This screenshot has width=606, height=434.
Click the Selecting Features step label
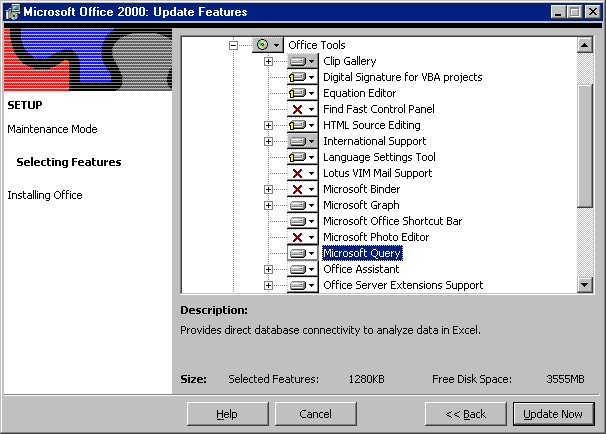tap(69, 162)
